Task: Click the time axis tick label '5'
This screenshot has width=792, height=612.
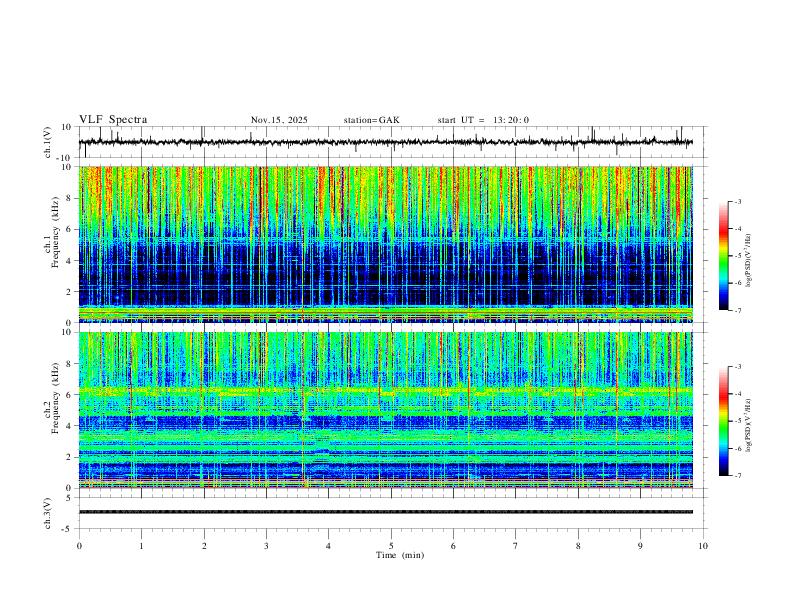Action: tap(391, 546)
